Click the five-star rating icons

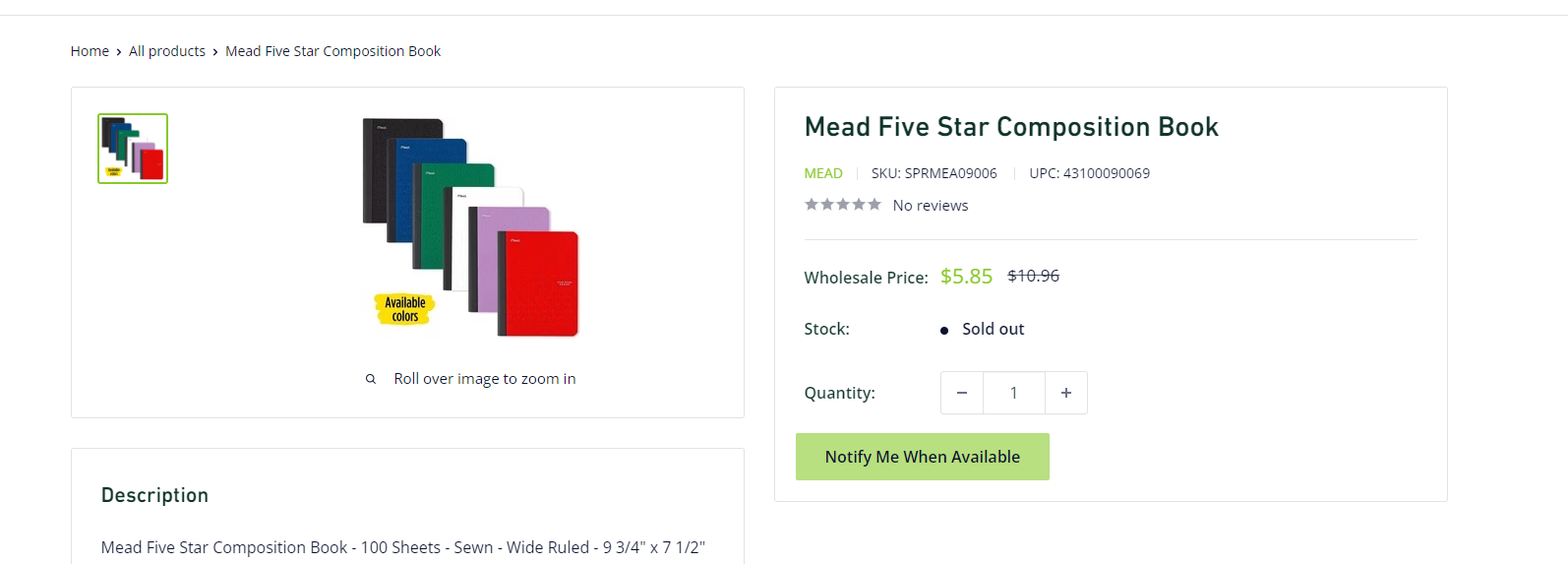click(x=843, y=205)
